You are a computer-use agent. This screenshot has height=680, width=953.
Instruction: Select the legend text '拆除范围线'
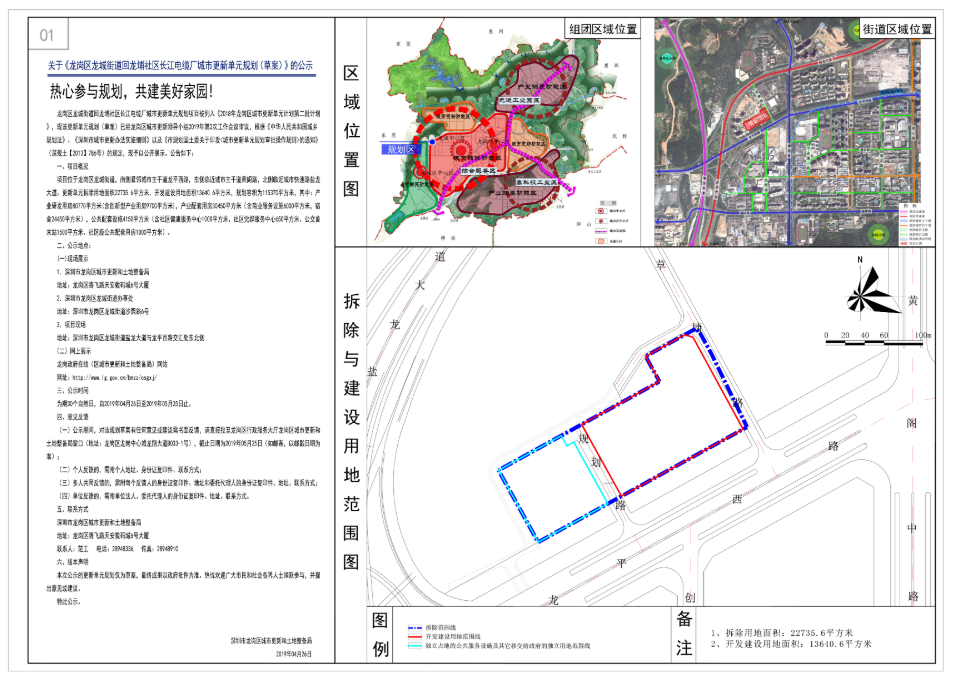point(441,627)
